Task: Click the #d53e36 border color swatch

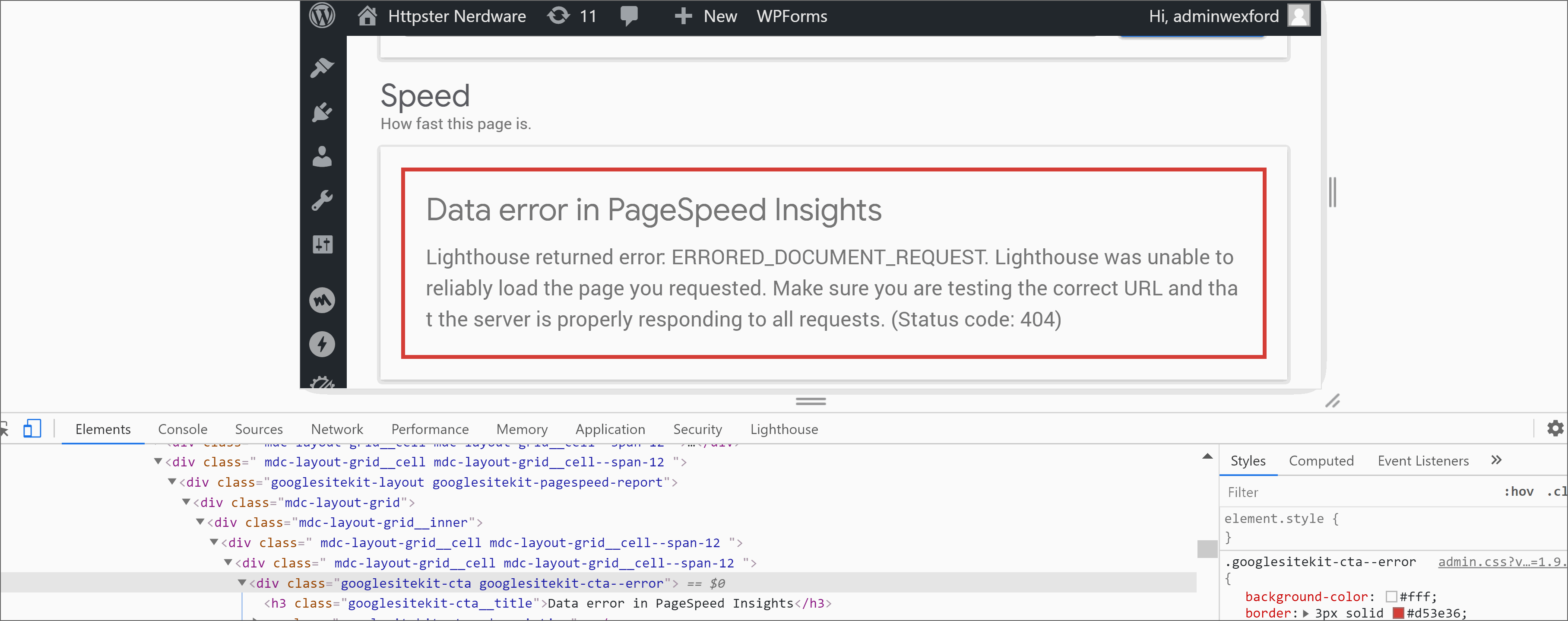Action: [x=1399, y=613]
